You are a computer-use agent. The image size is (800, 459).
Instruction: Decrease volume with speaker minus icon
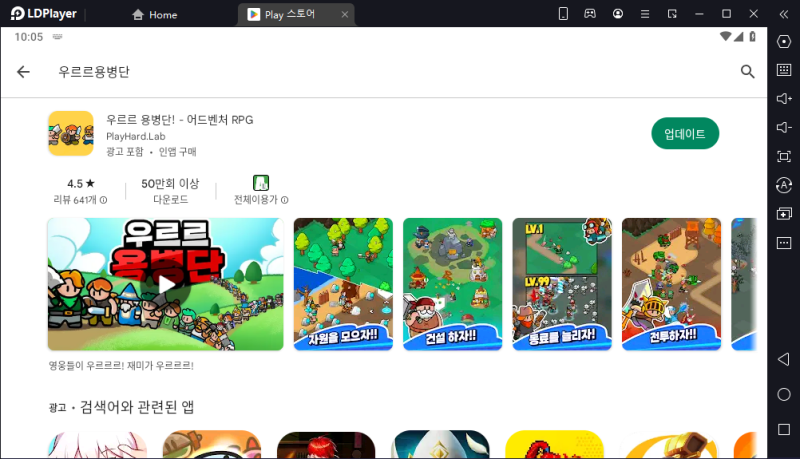(x=784, y=127)
